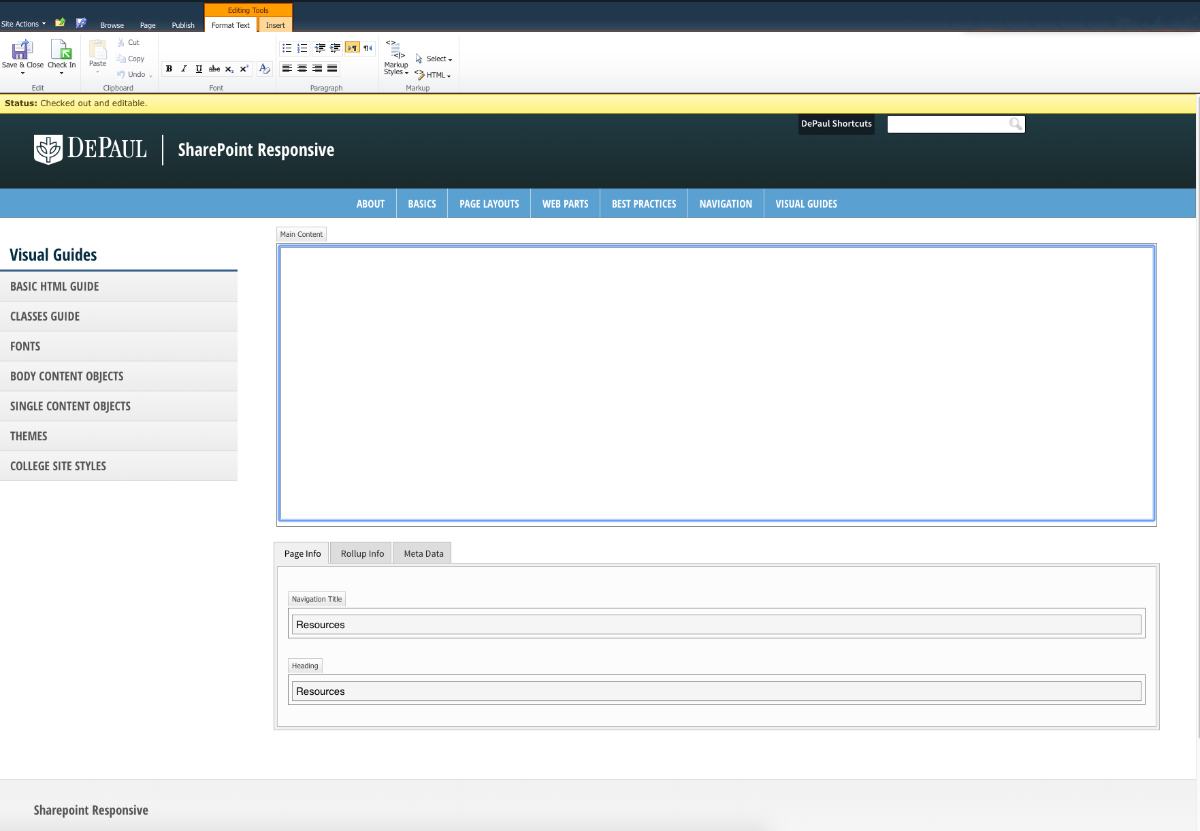1200x831 pixels.
Task: Open the Rollup Info tab
Action: coord(362,553)
